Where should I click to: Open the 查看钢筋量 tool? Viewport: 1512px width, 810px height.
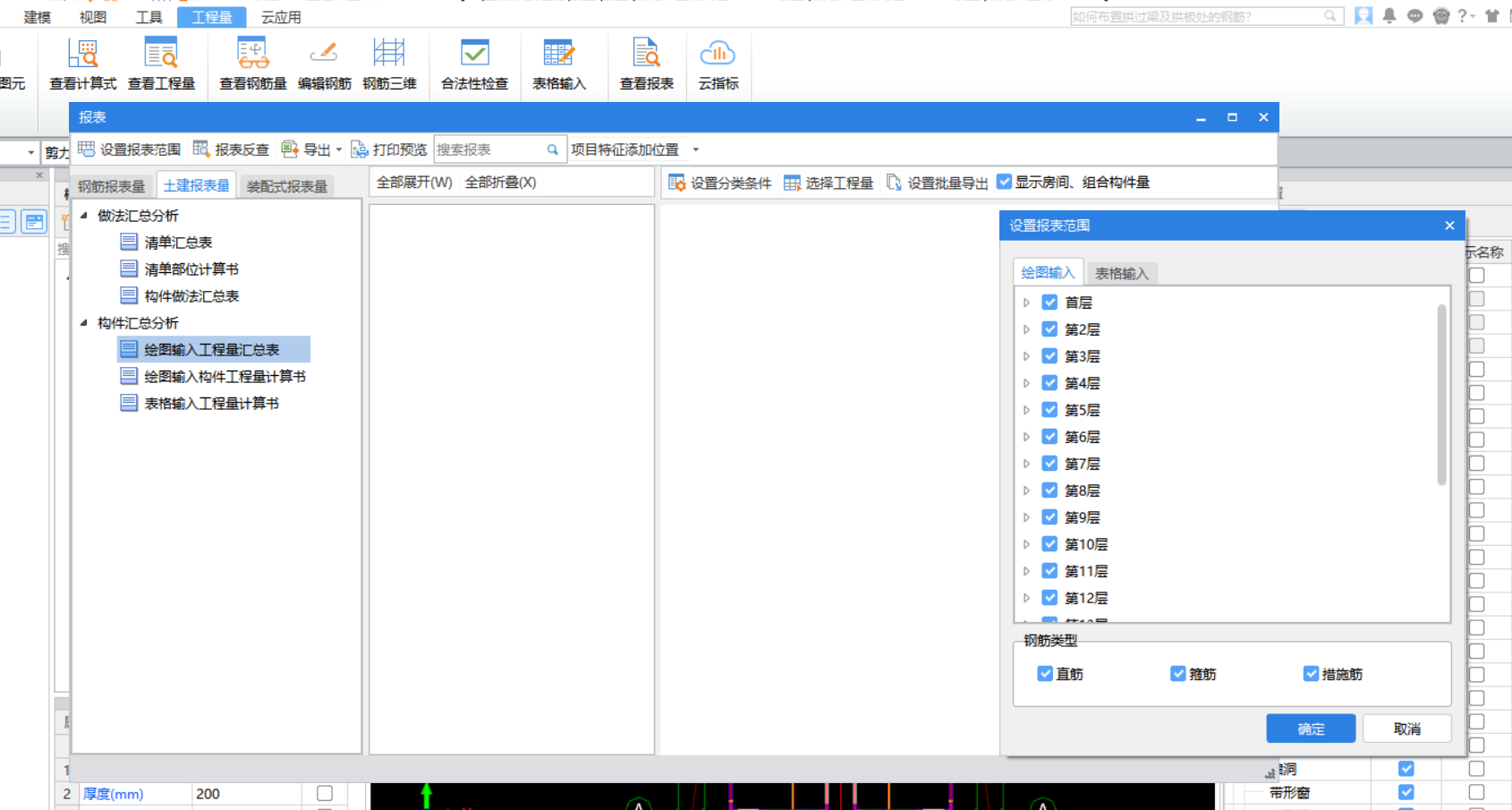pyautogui.click(x=253, y=64)
